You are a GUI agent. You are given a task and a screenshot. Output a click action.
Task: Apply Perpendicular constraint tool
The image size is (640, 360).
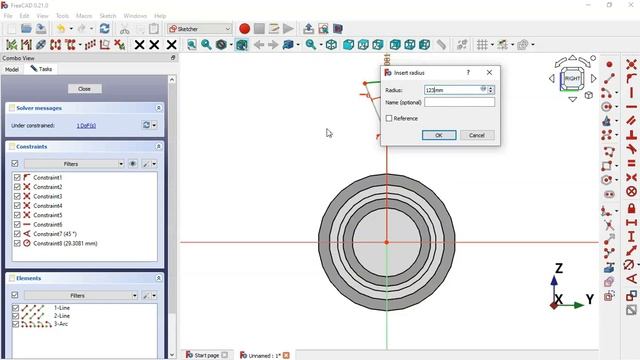point(631,135)
